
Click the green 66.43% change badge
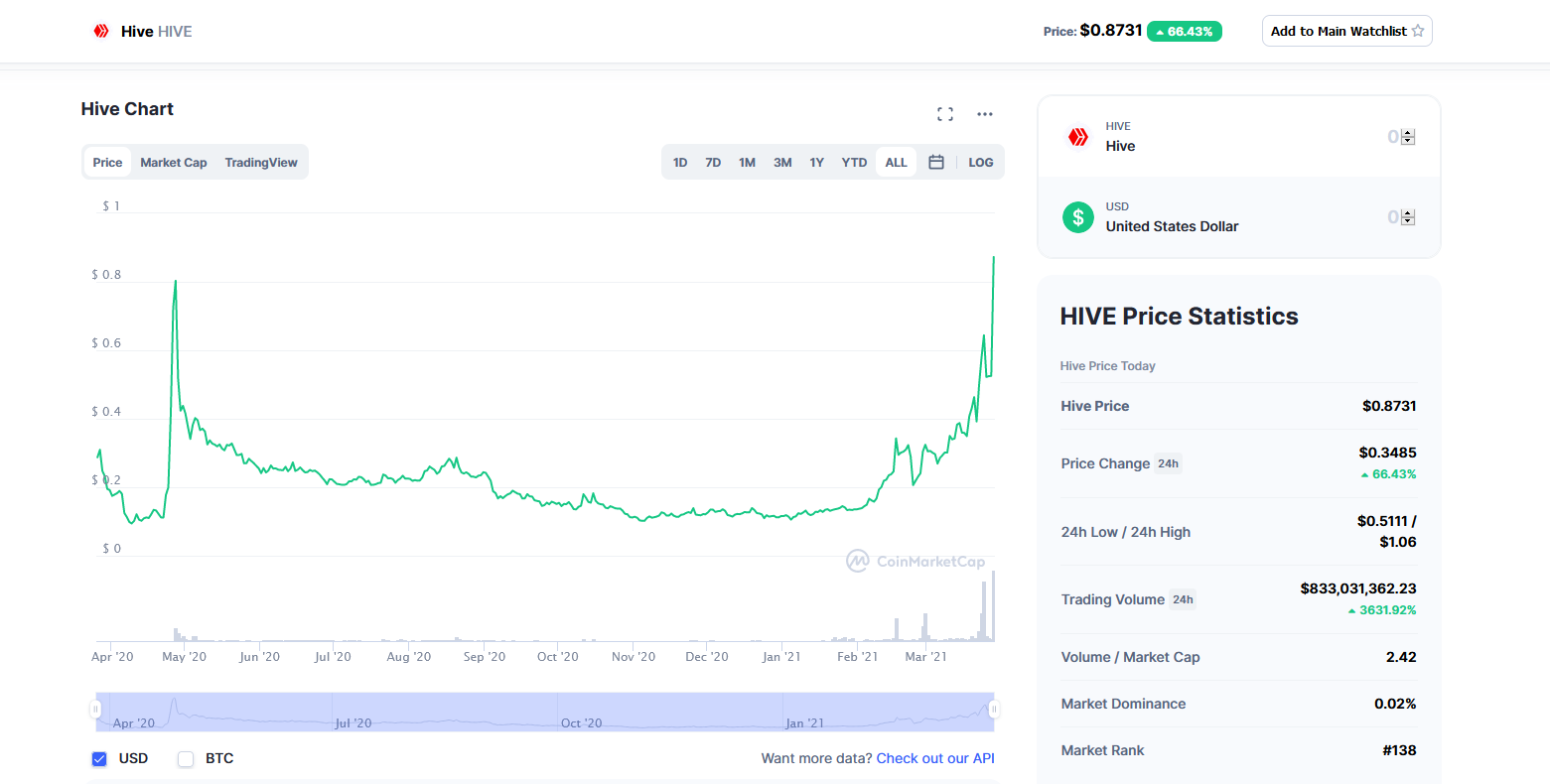pos(1185,32)
